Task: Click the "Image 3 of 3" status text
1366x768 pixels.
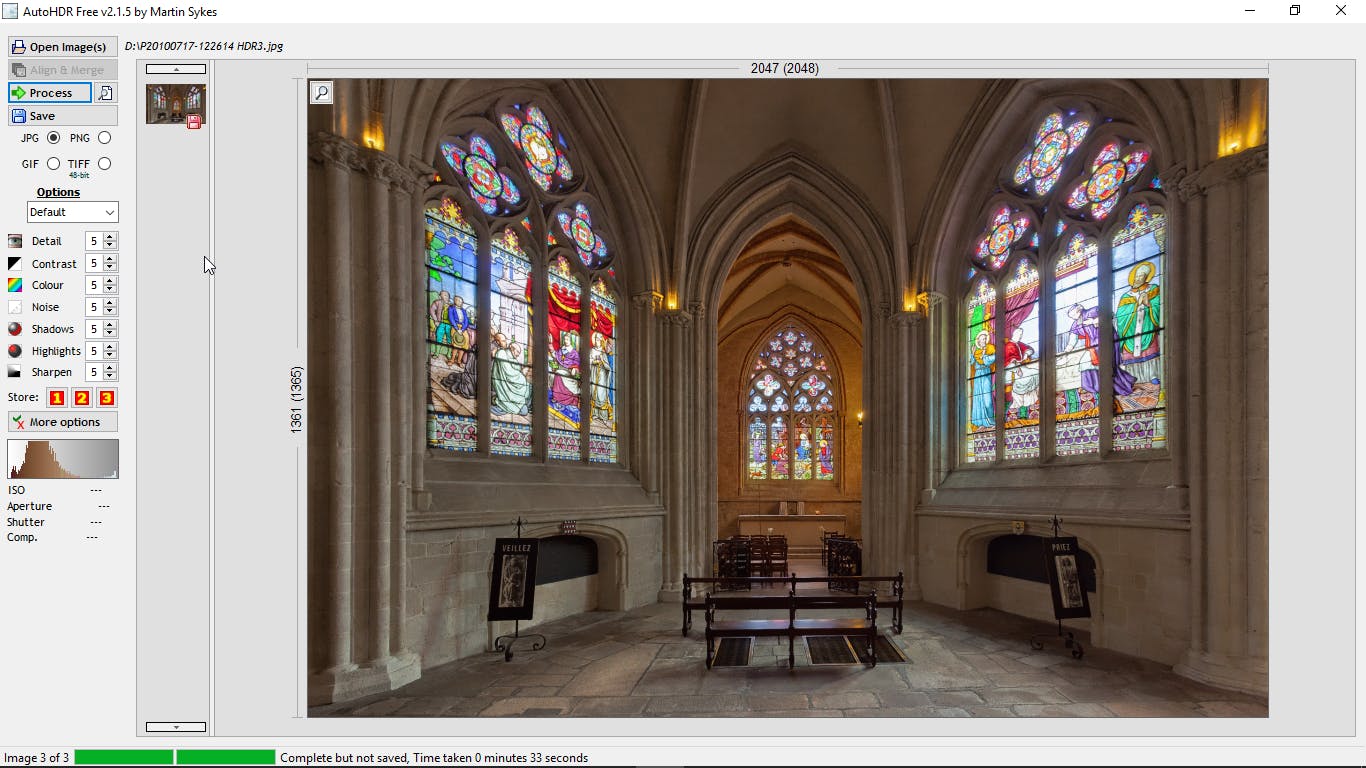Action: [37, 758]
